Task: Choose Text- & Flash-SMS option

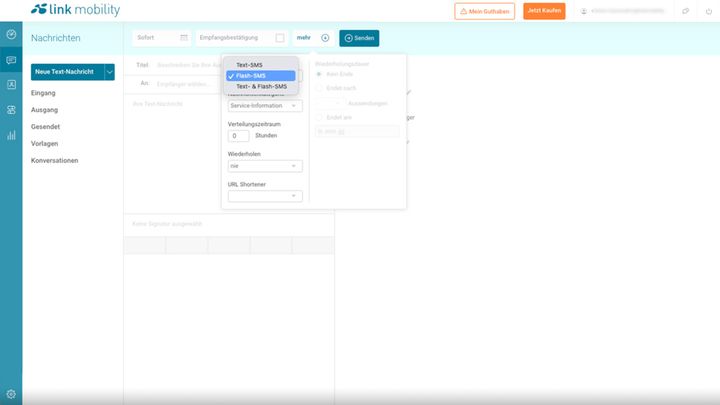Action: coord(261,86)
